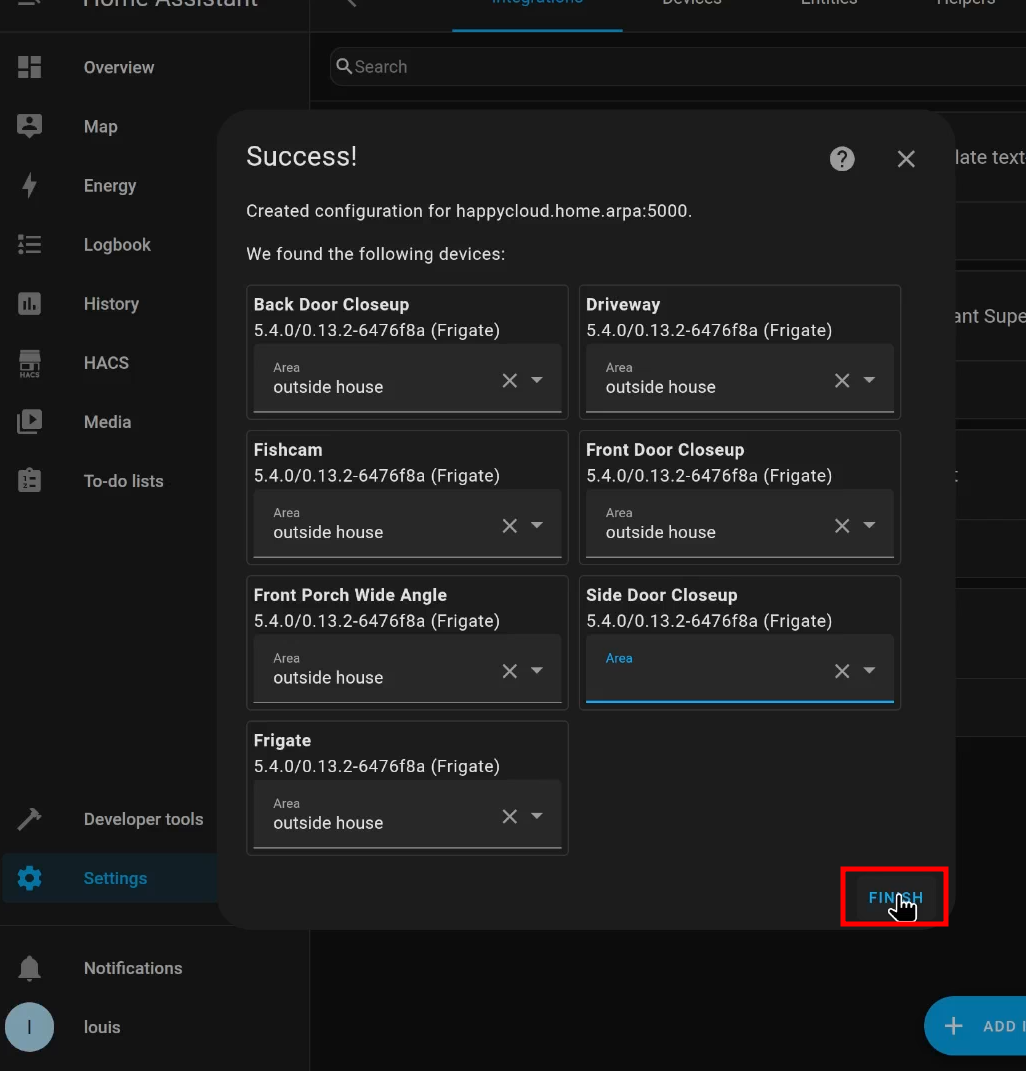Focus the Front Door Closeup Area field
The width and height of the screenshot is (1026, 1071).
740,523
